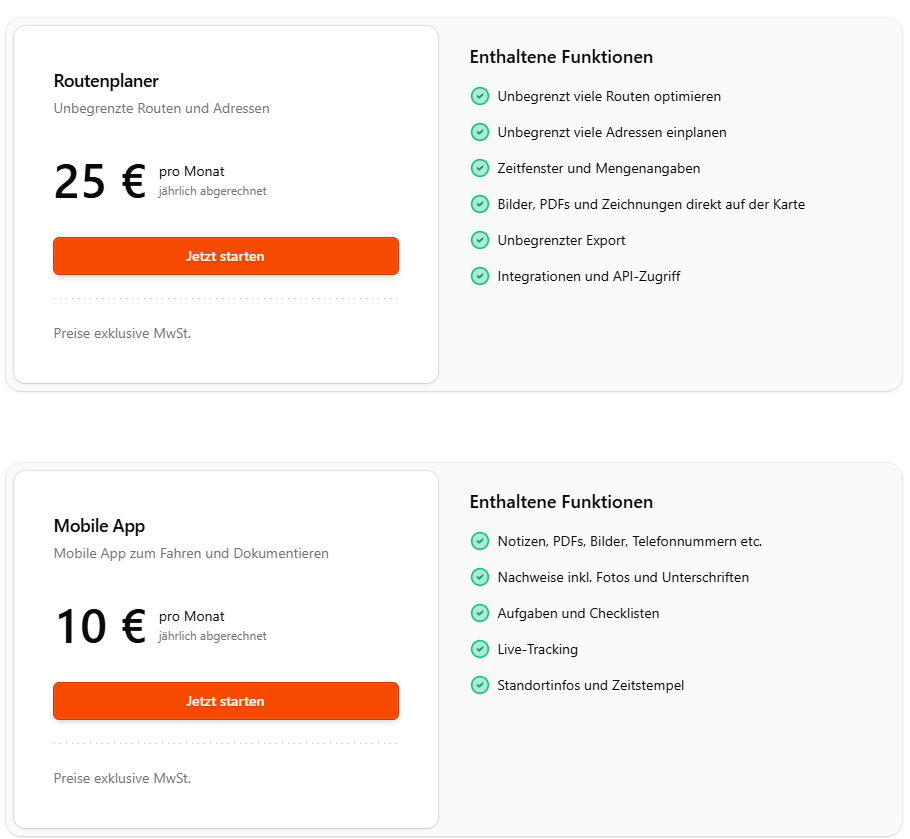Click checkmark icon beside 'Integrationen und API-Zugriff'

coord(480,276)
